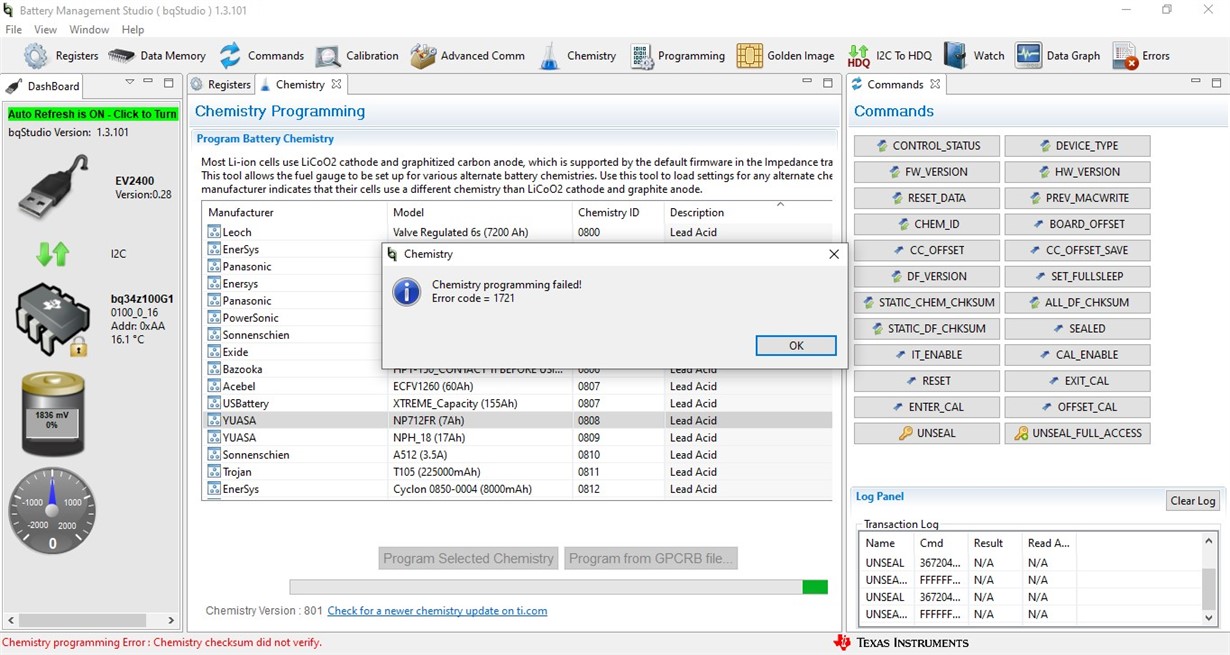The width and height of the screenshot is (1230, 655).
Task: Collapse the chemistry table sort arrow
Action: [780, 204]
